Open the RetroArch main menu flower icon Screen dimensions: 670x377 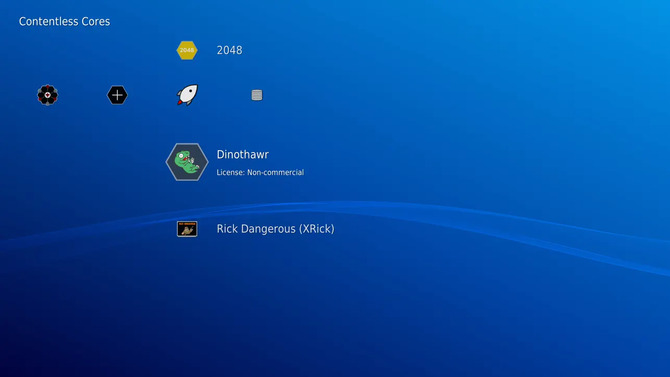point(47,95)
